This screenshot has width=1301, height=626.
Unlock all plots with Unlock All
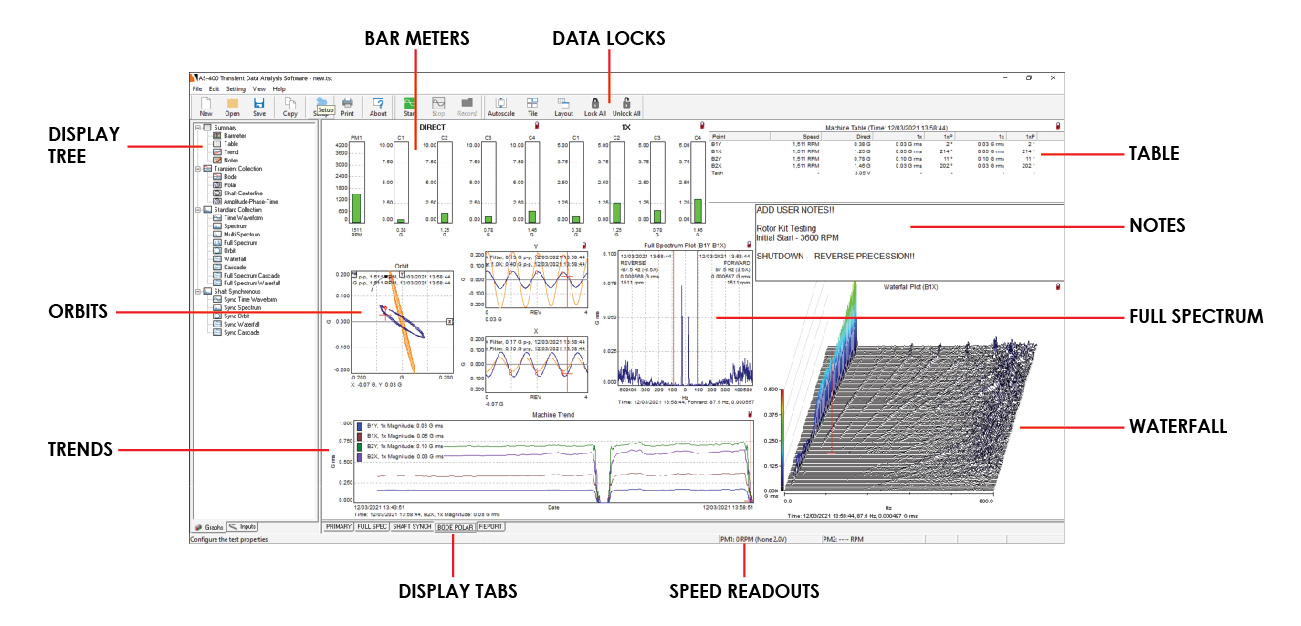(626, 107)
